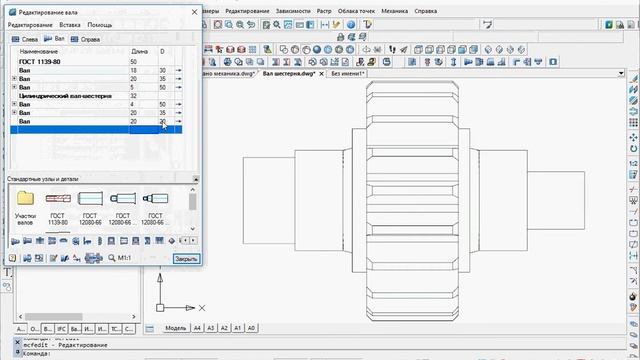Click the rotate icon in the right toolbar

point(633,149)
